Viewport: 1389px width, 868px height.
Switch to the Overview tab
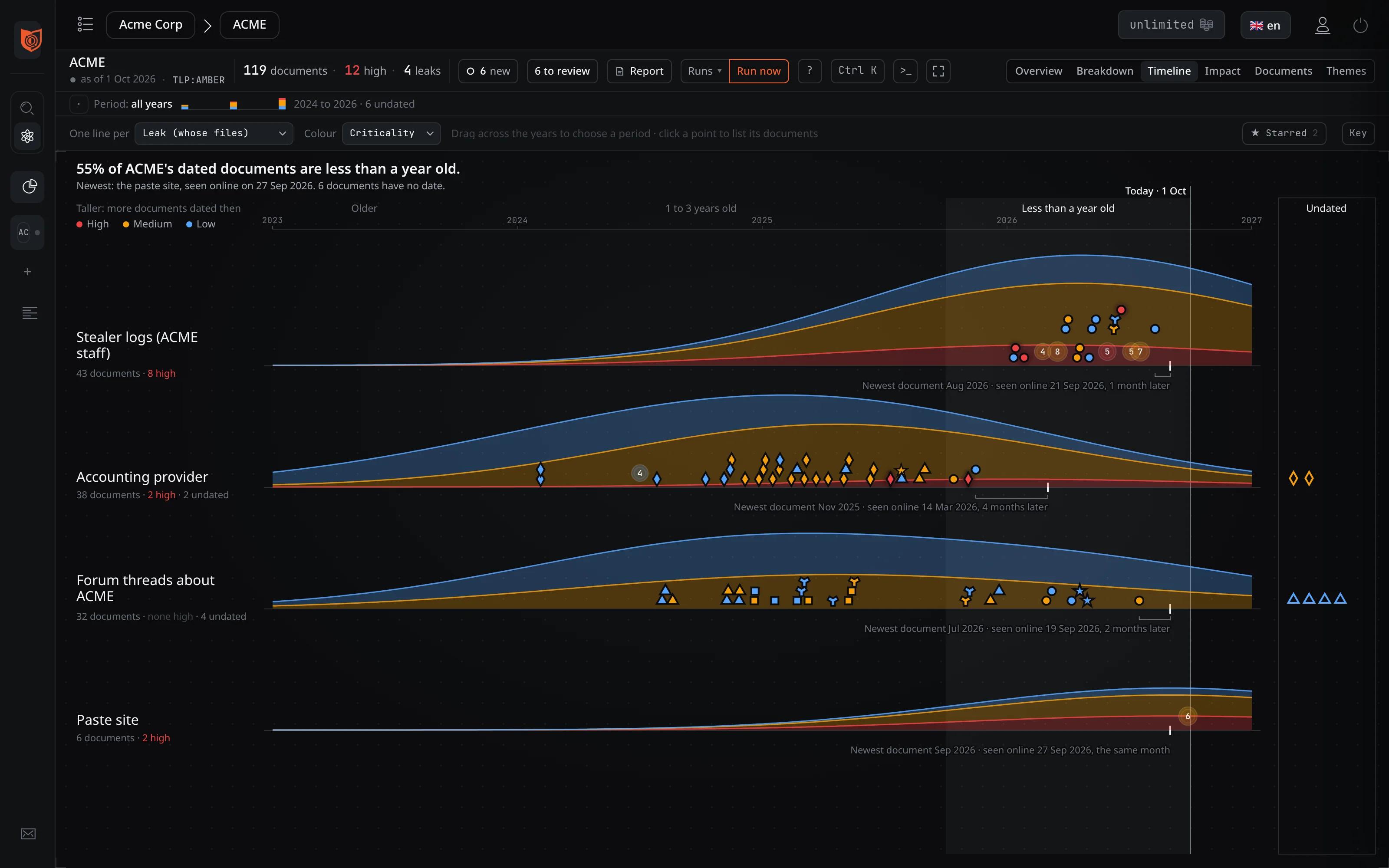[1038, 71]
